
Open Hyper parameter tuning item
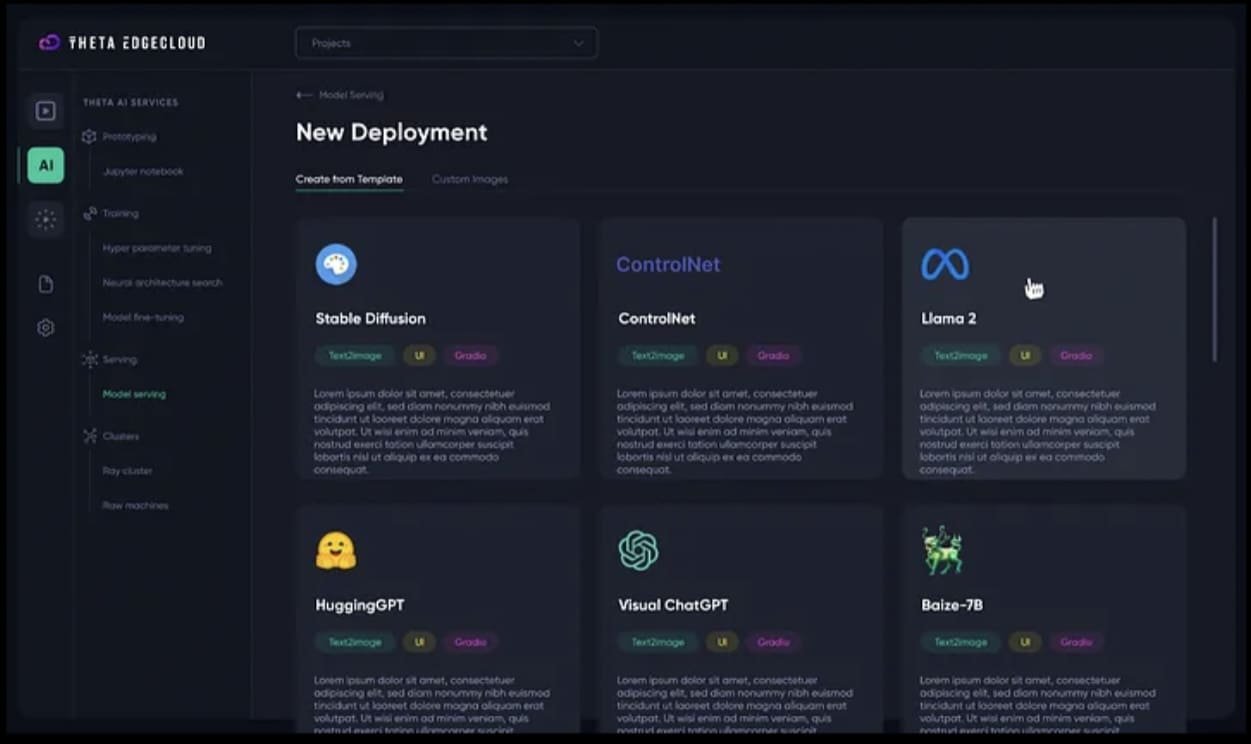pos(157,248)
